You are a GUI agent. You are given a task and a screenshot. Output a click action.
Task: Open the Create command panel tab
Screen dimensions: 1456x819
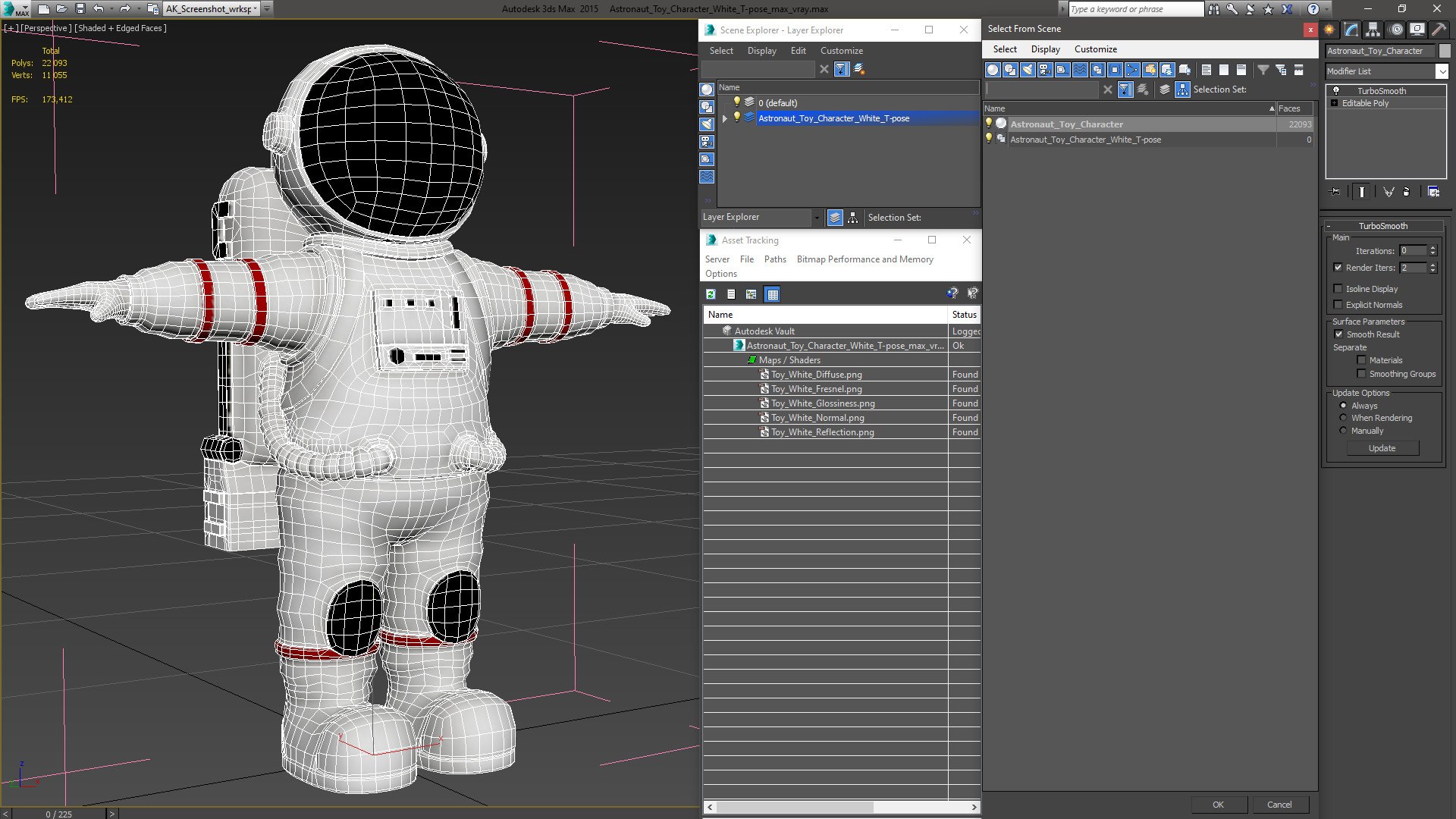(x=1329, y=30)
